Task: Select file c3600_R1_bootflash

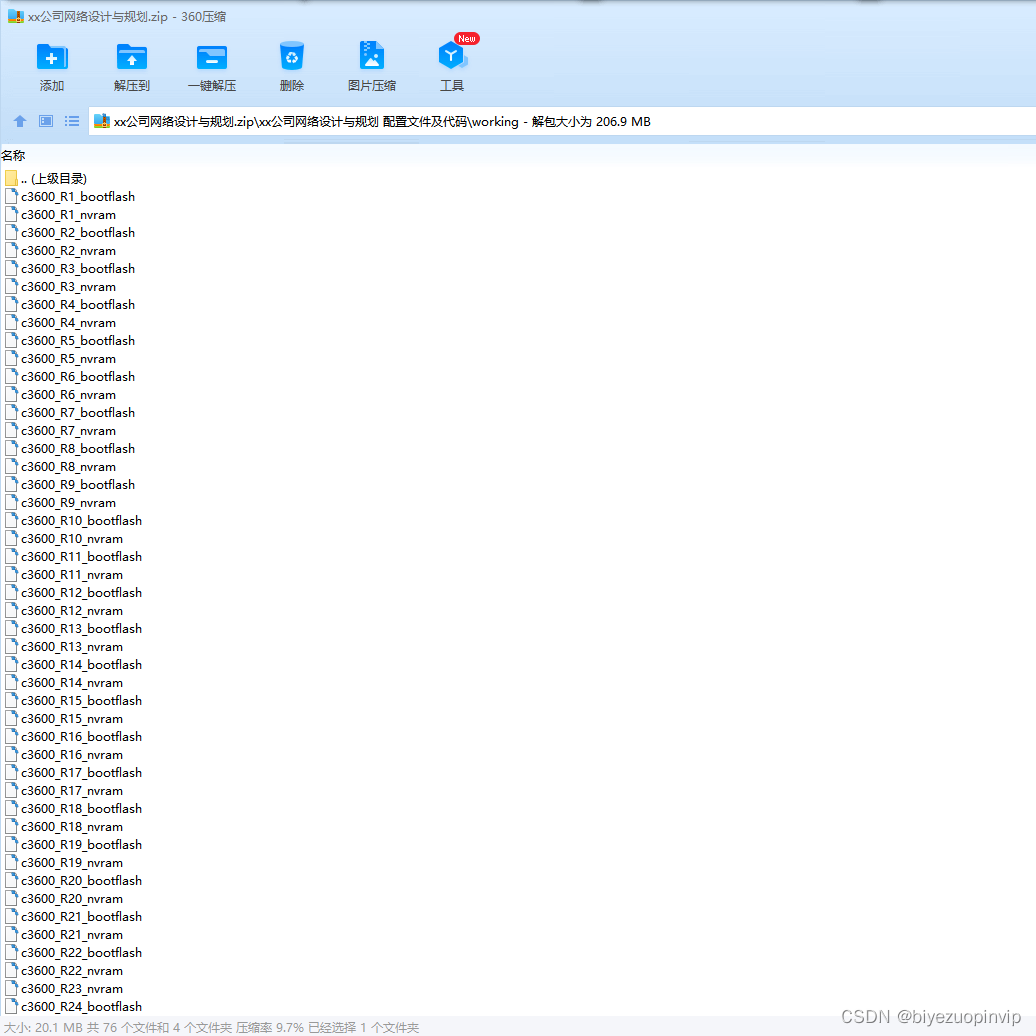Action: [70, 197]
